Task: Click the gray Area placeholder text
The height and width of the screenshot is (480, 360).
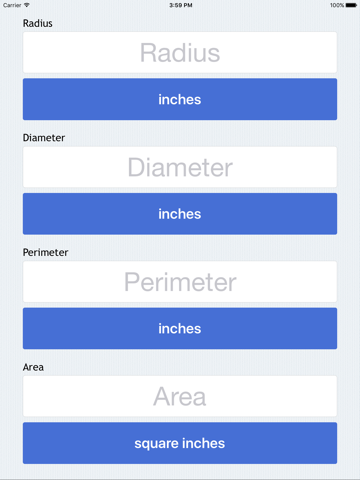Action: (180, 397)
